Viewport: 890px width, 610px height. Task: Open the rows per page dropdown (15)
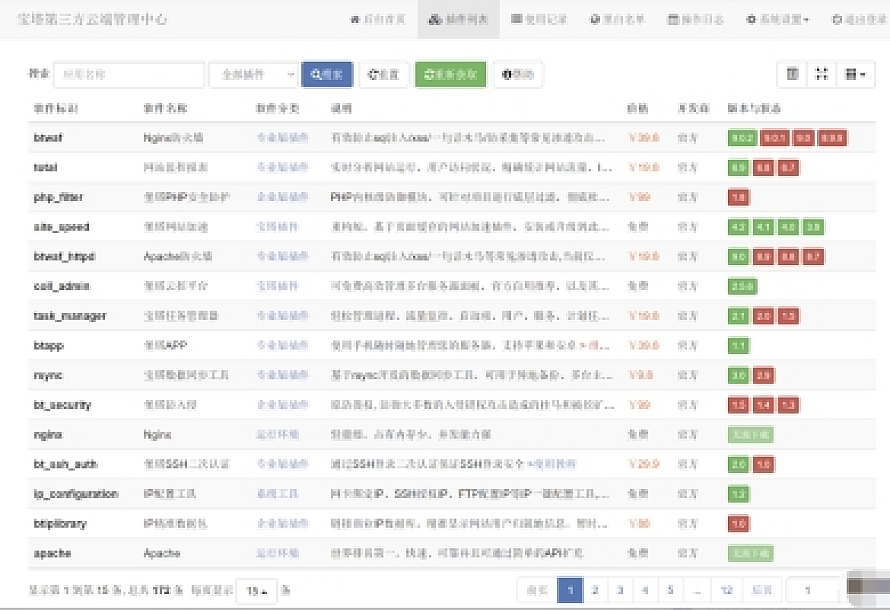257,591
